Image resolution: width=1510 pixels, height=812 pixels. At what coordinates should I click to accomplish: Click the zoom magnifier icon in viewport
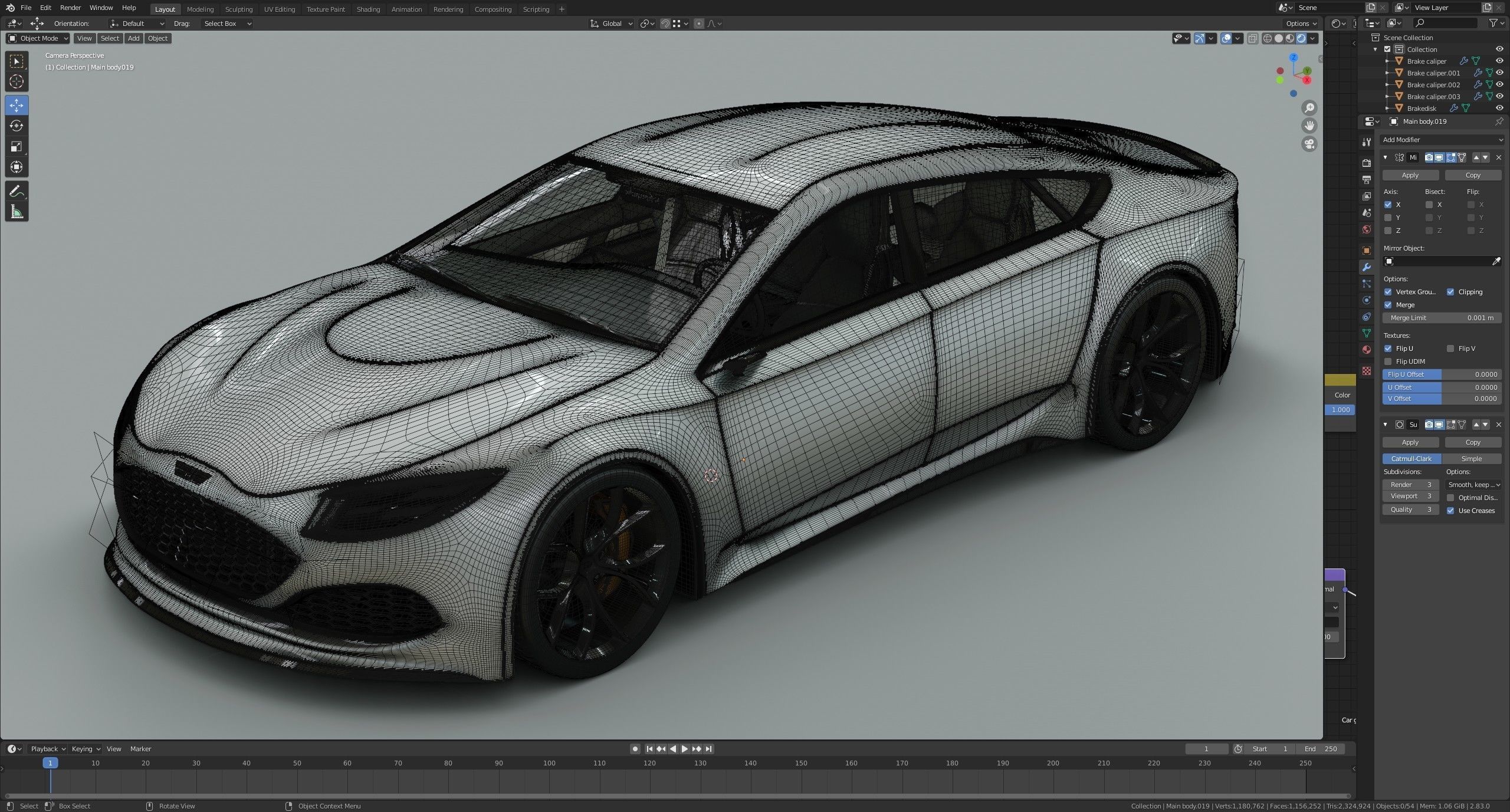click(1309, 108)
